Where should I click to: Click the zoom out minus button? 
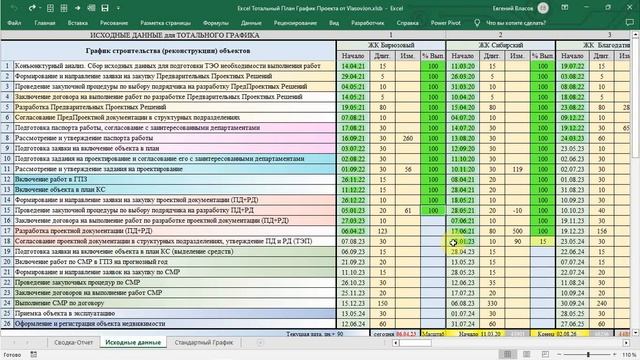click(559, 354)
